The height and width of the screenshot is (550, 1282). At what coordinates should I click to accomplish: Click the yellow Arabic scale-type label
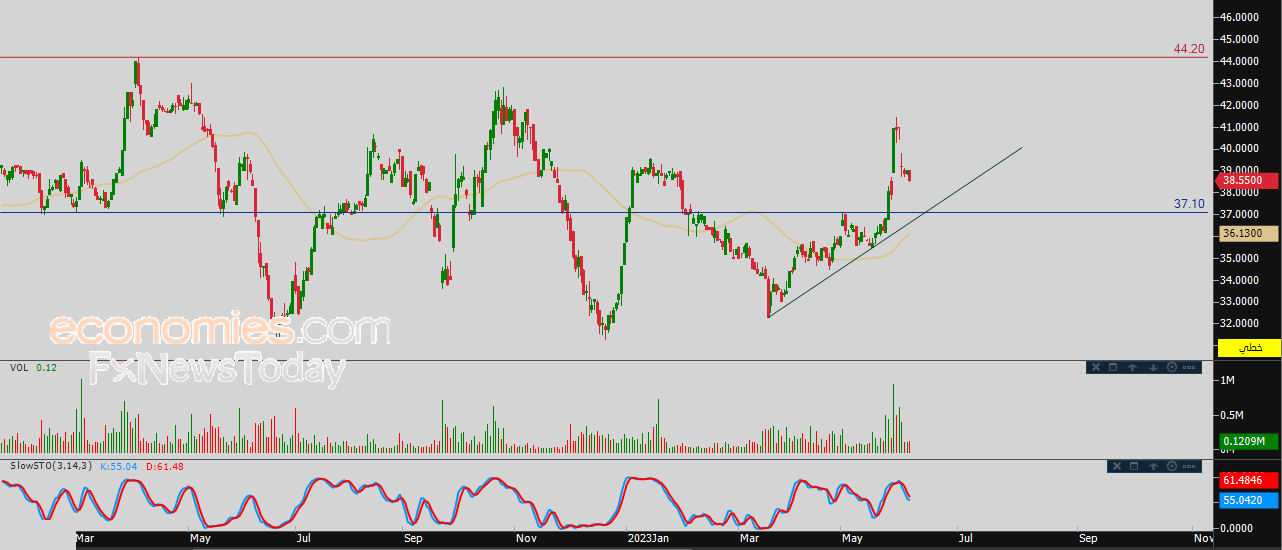tap(1249, 347)
